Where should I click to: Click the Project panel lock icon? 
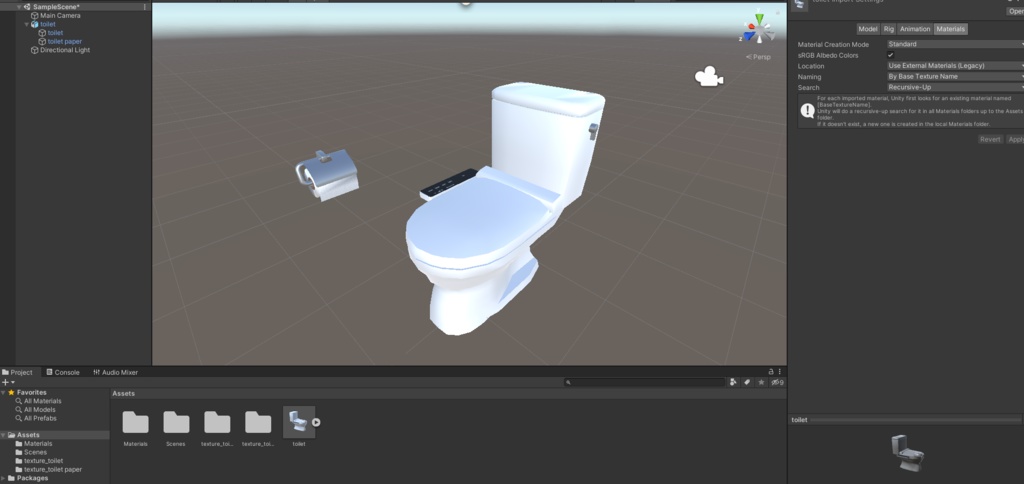click(771, 372)
